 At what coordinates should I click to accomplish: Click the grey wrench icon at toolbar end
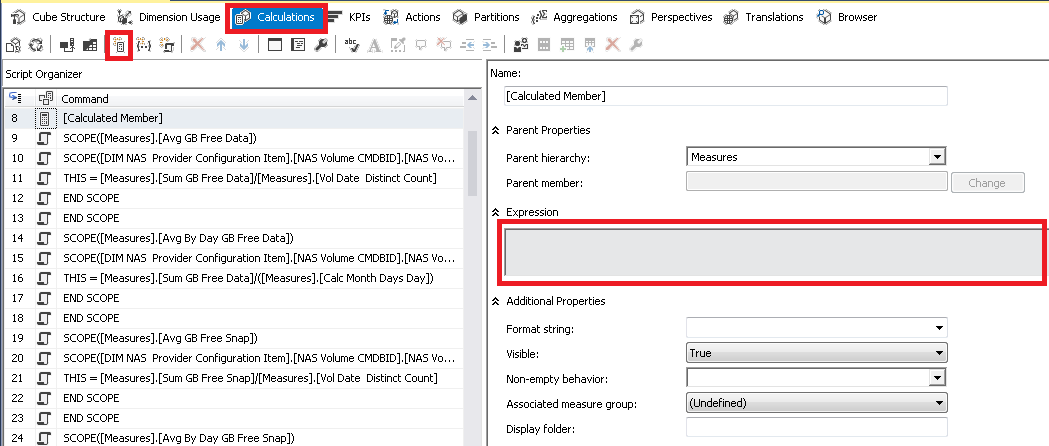[x=636, y=45]
